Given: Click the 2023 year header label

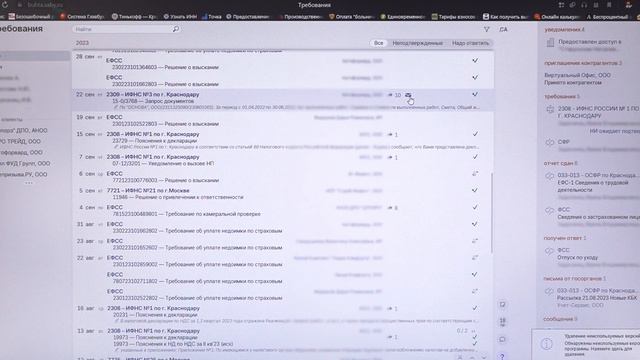Looking at the screenshot, I should [82, 43].
